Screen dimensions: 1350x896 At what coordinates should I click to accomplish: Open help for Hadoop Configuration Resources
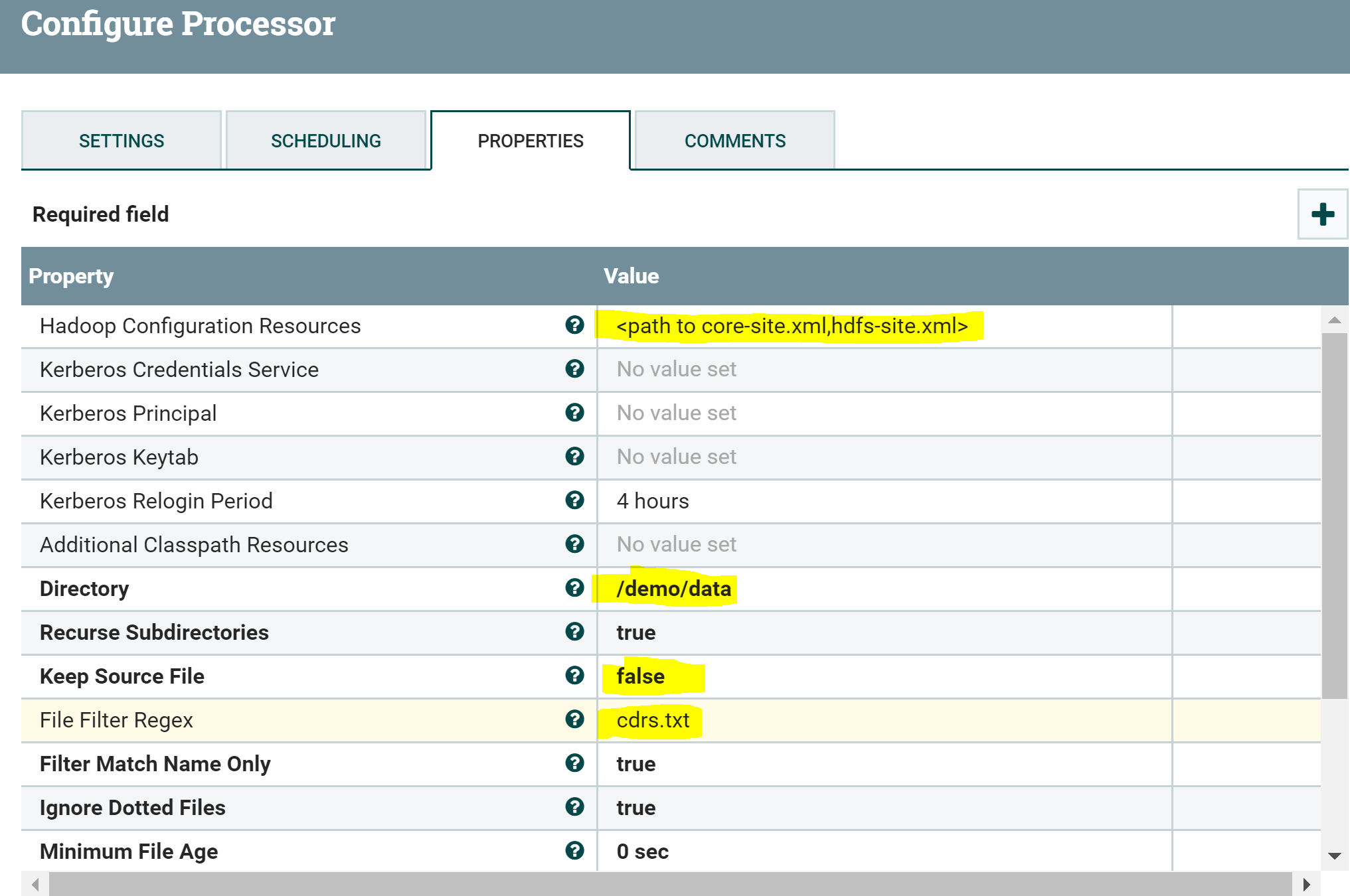click(x=574, y=325)
